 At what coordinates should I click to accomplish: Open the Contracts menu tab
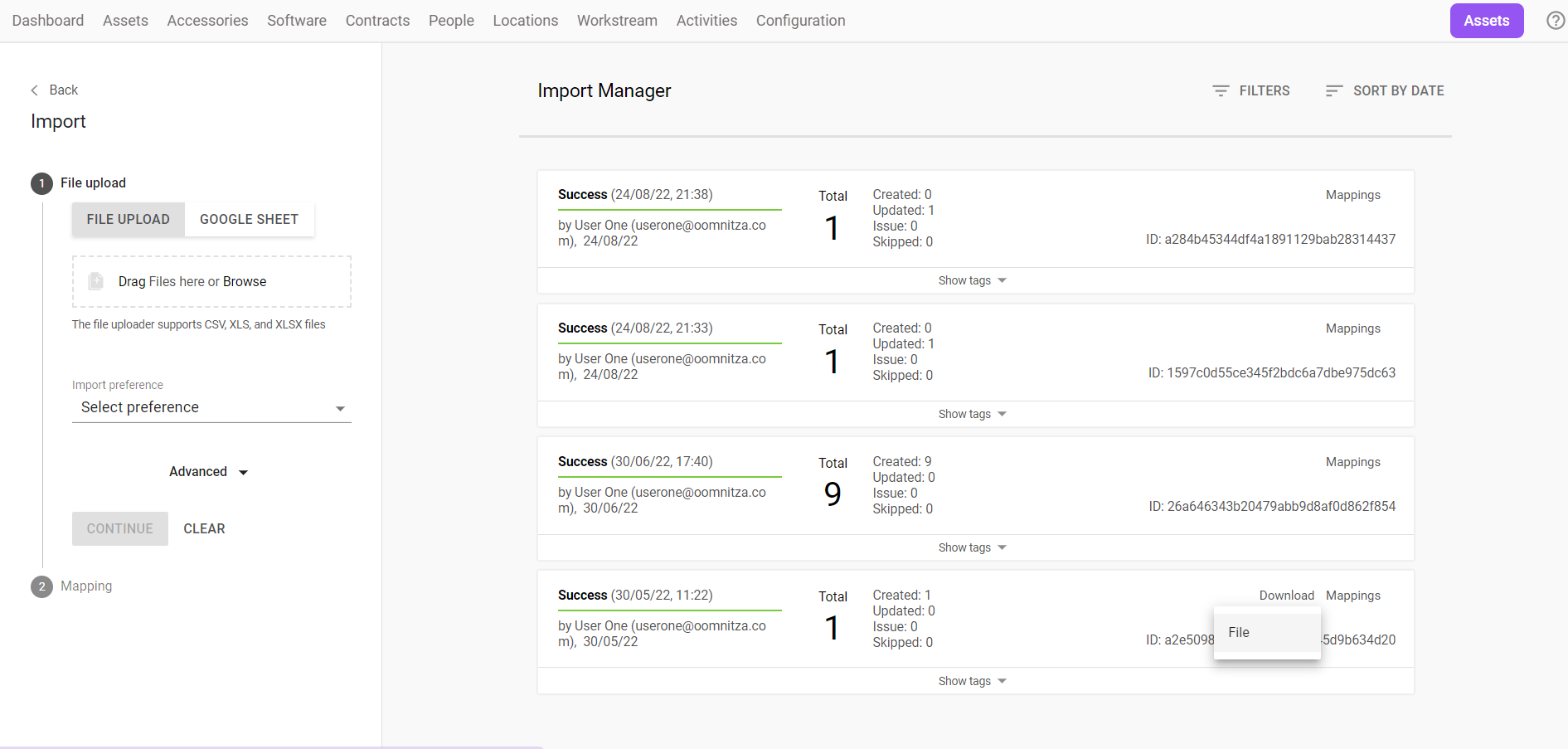pos(377,21)
